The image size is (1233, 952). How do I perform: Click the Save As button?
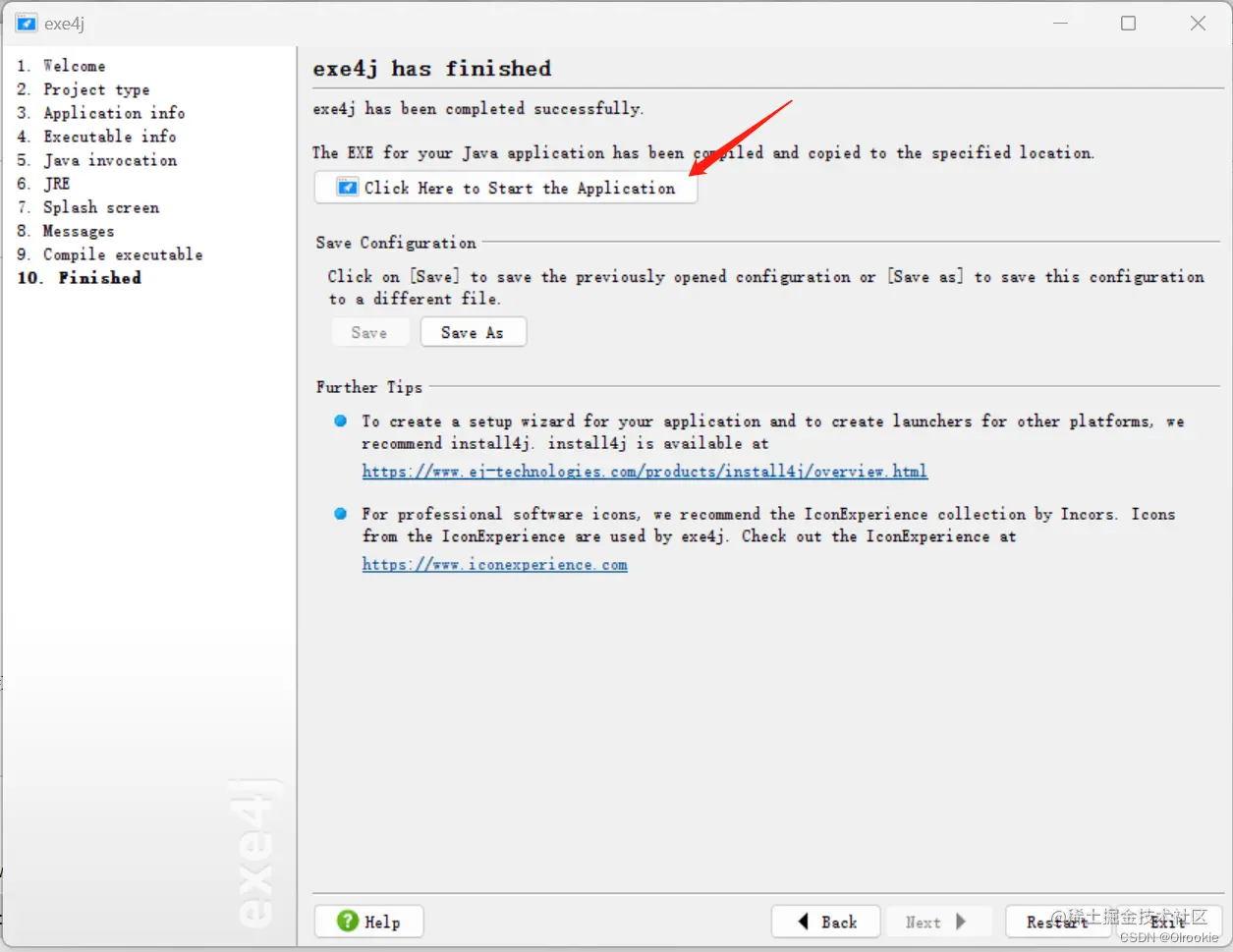(474, 332)
